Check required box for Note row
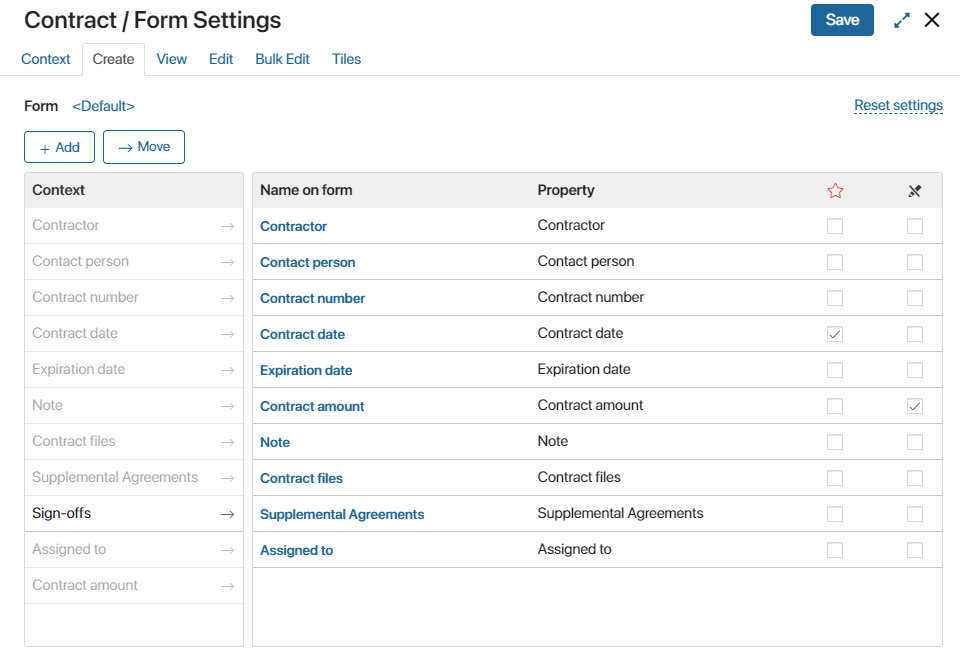Viewport: 960px width, 655px height. point(834,442)
